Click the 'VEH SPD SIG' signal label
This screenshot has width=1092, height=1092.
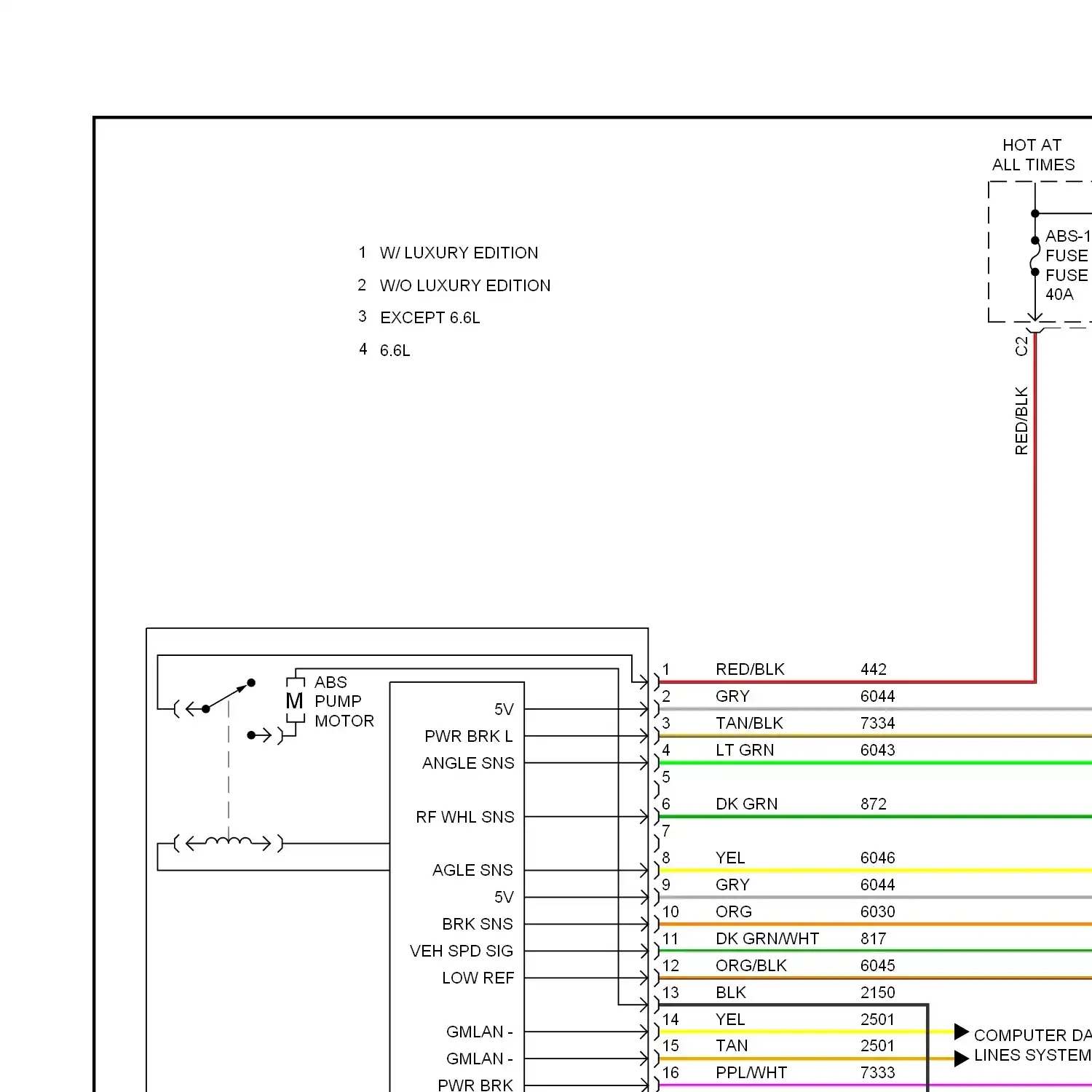[461, 951]
